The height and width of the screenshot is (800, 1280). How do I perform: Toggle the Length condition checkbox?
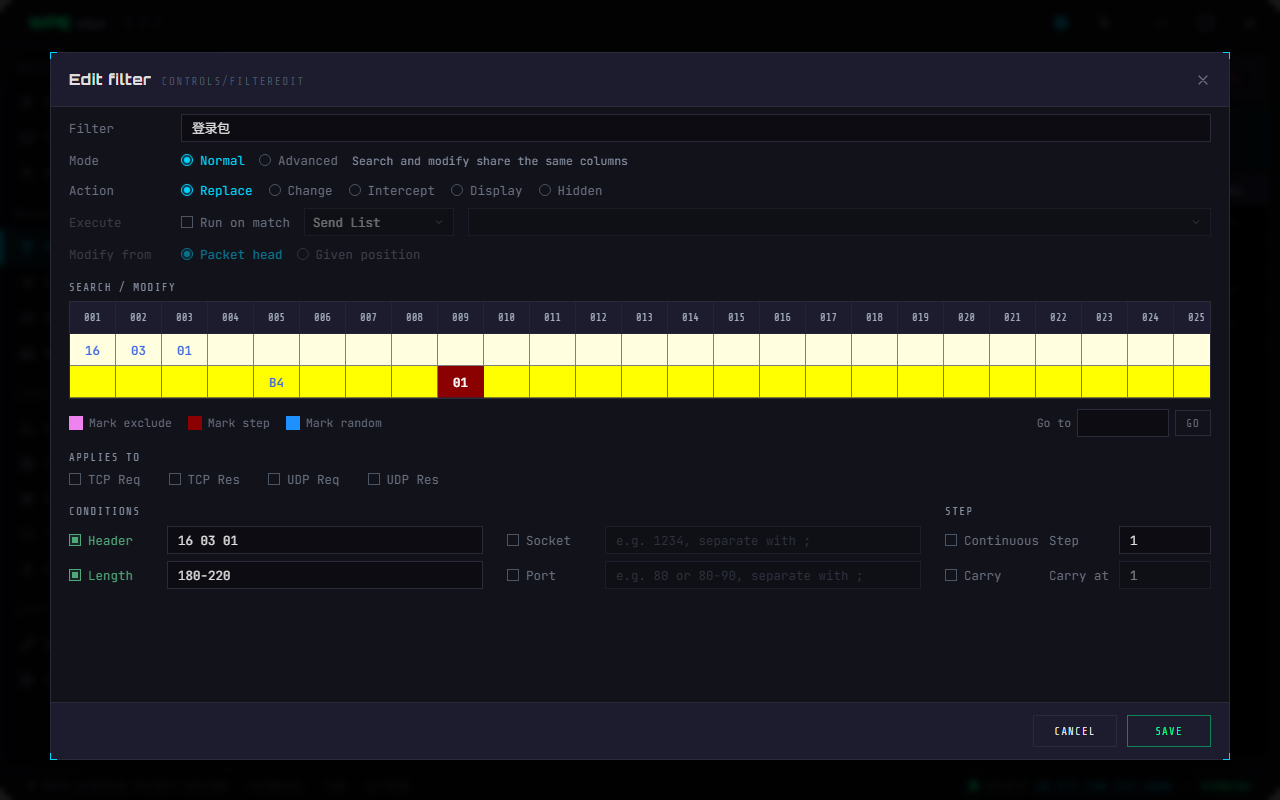tap(75, 575)
